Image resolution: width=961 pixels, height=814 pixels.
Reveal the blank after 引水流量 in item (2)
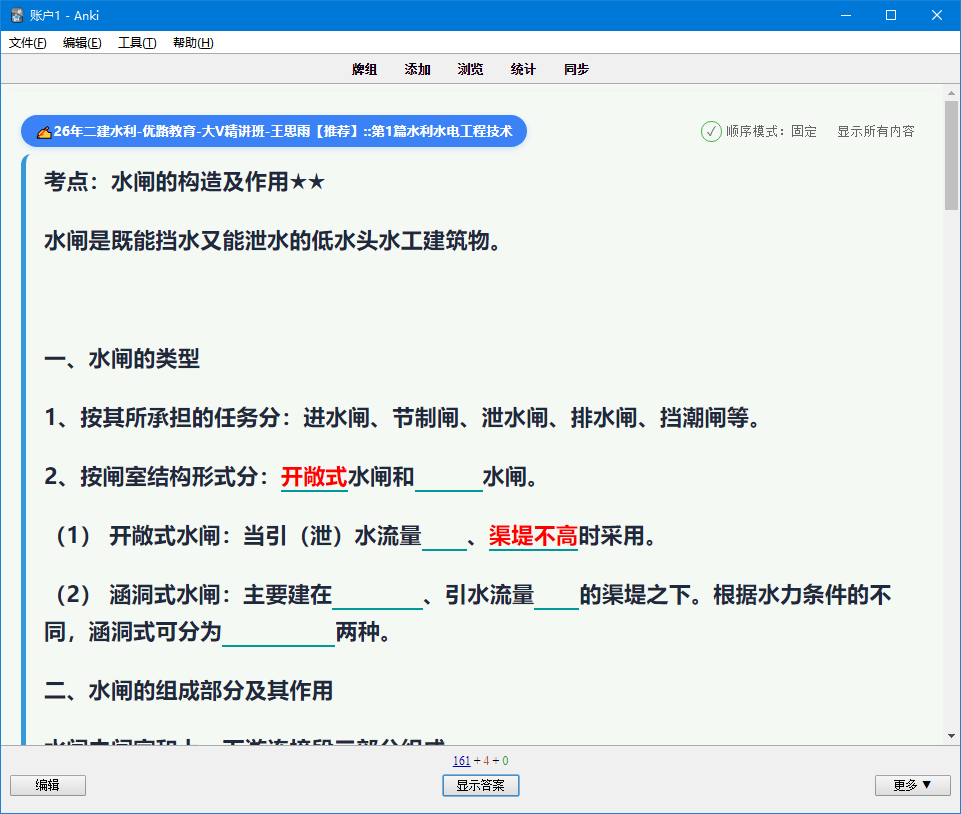(x=556, y=597)
